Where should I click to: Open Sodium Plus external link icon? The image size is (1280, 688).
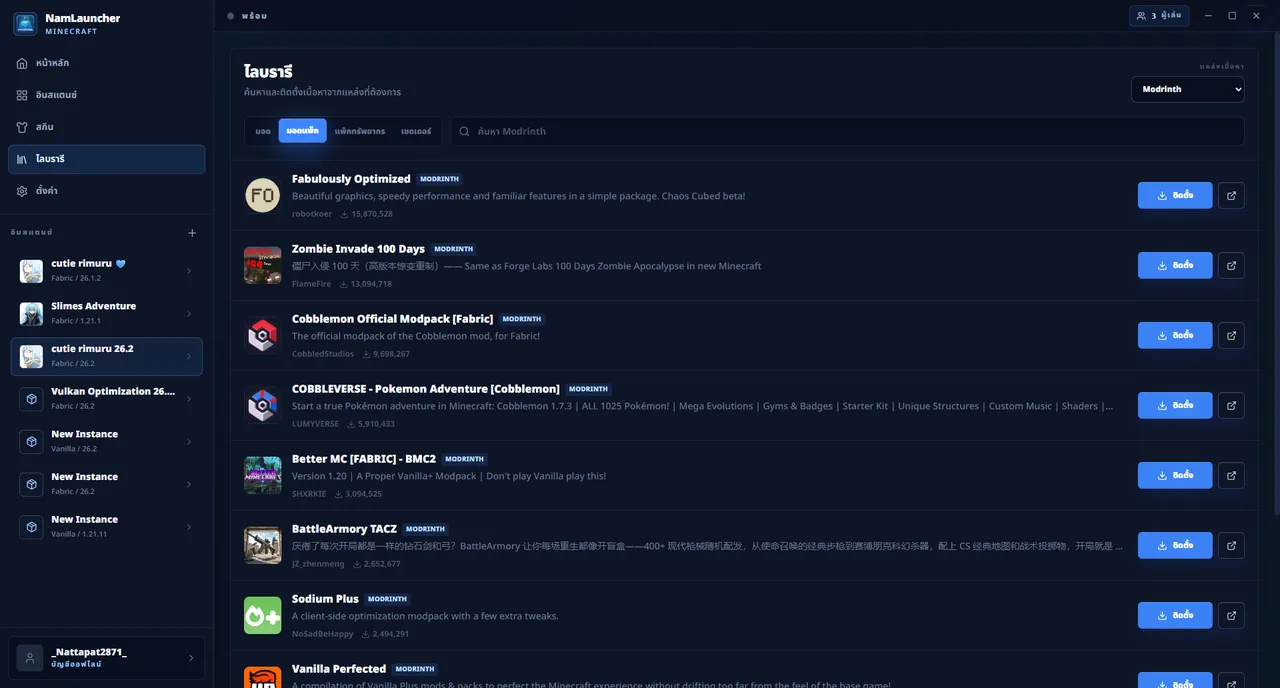coord(1231,615)
